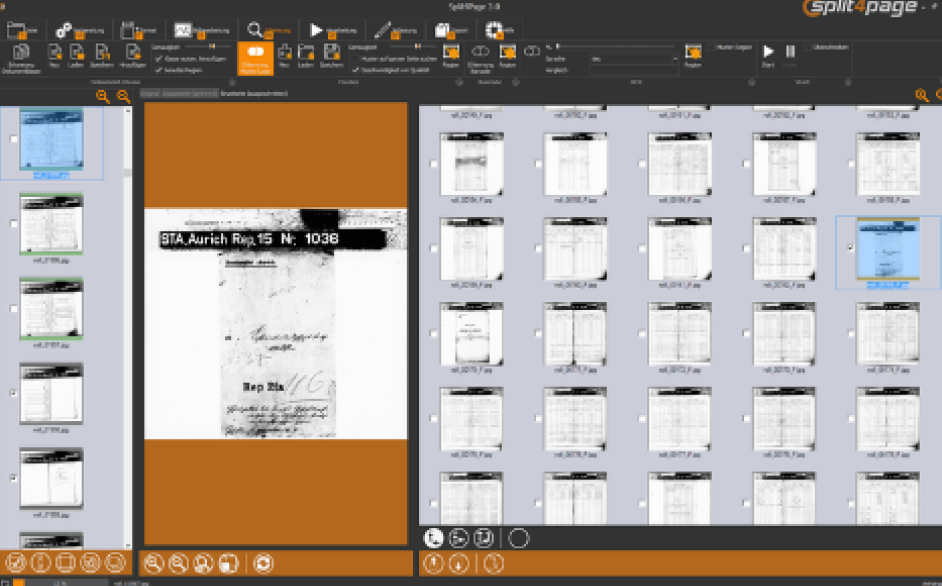The width and height of the screenshot is (942, 586).
Task: Open the ribbon tab with gears icon
Action: (x=79, y=29)
